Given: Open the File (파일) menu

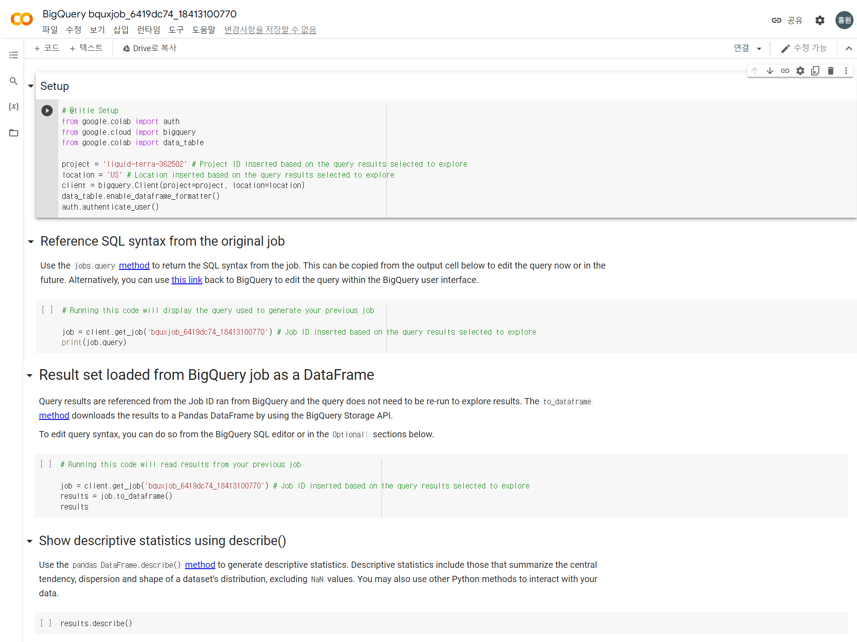Looking at the screenshot, I should point(50,30).
